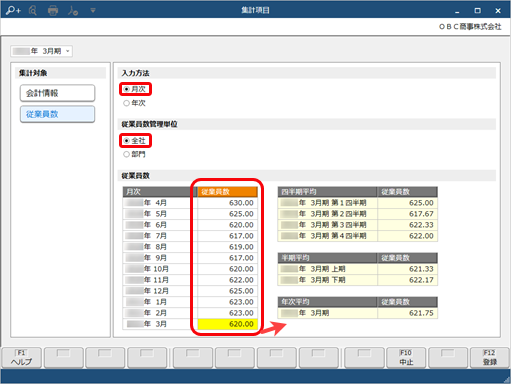Select the 会計情報 aggregation target
Screen dimensions: 511x384
click(x=57, y=93)
